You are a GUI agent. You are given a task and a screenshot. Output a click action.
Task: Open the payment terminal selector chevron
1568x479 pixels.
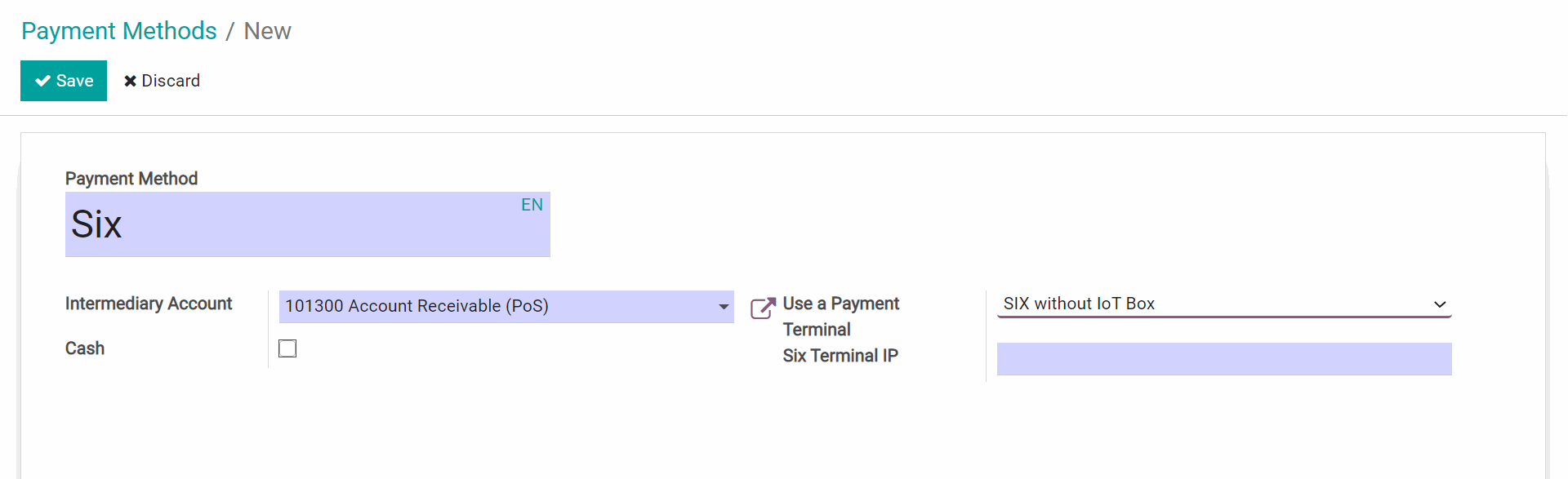point(1440,304)
